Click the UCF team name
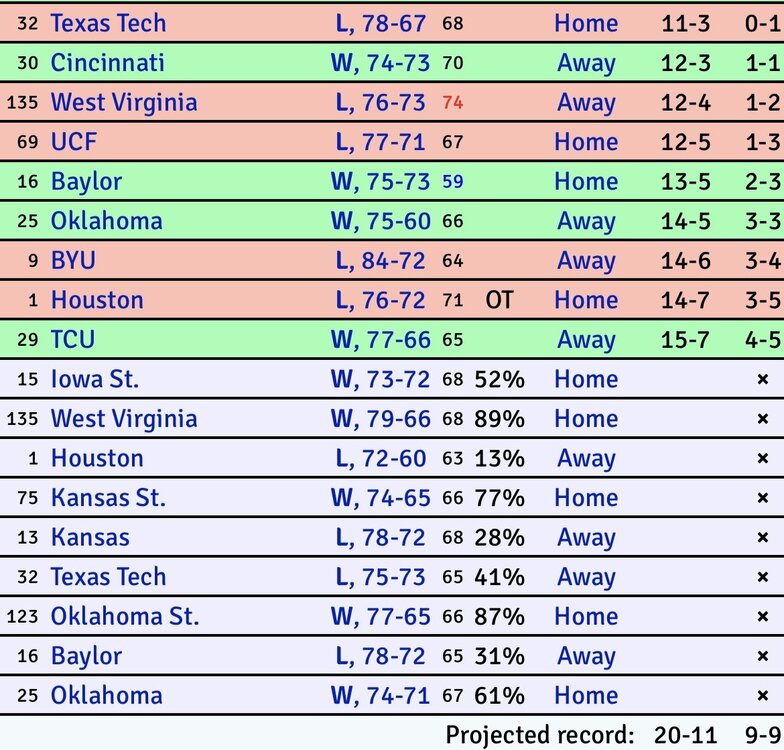 coord(74,142)
